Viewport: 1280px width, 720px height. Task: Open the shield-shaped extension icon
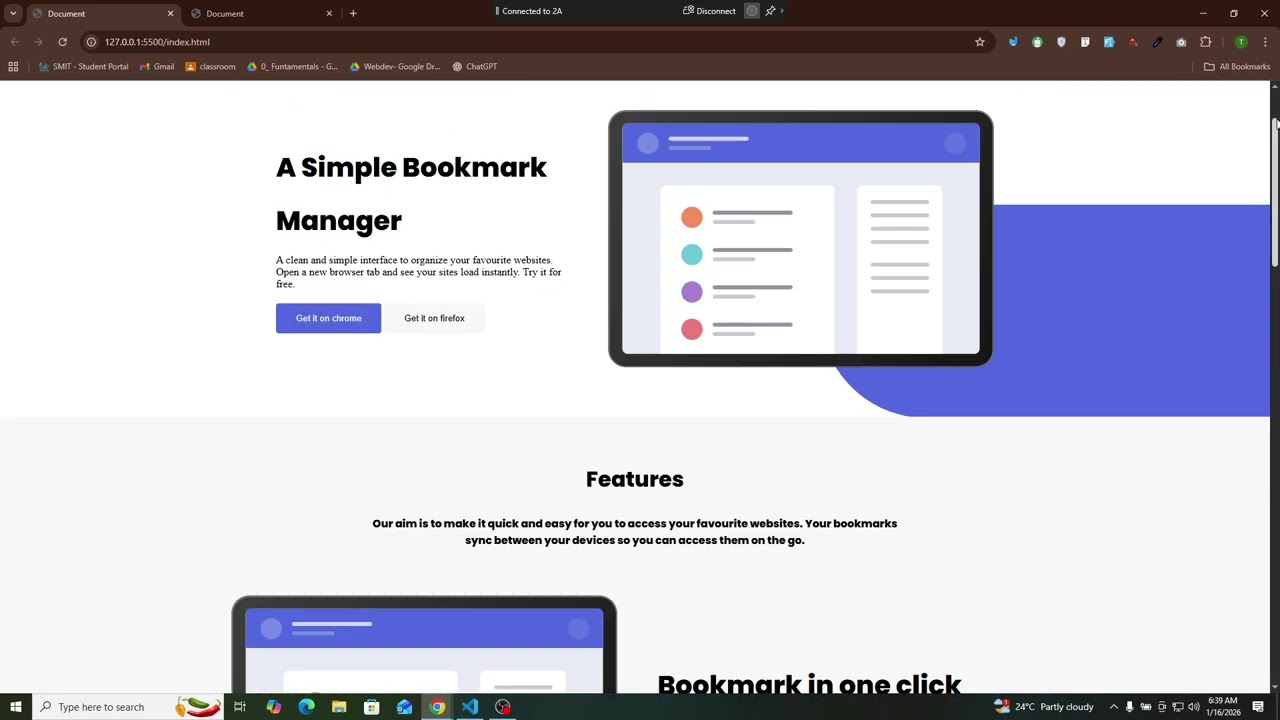(x=1061, y=42)
